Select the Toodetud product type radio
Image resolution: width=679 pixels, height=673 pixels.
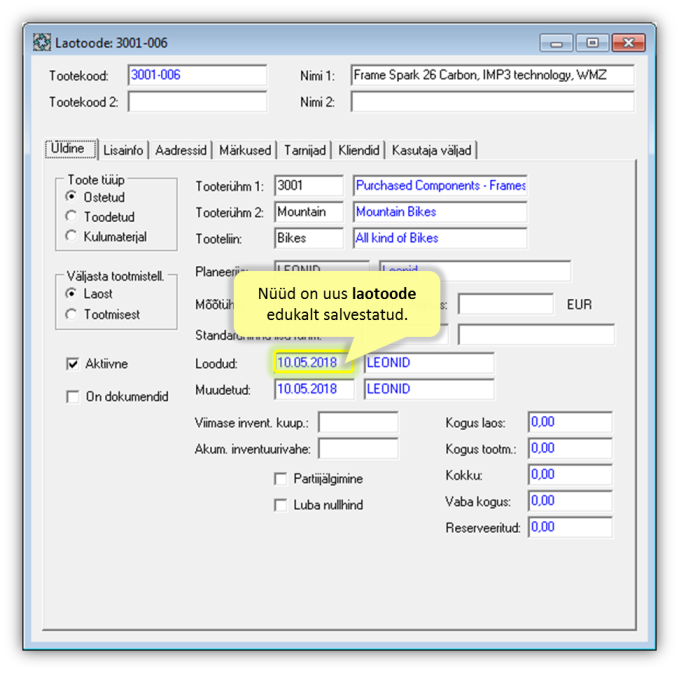coord(71,216)
